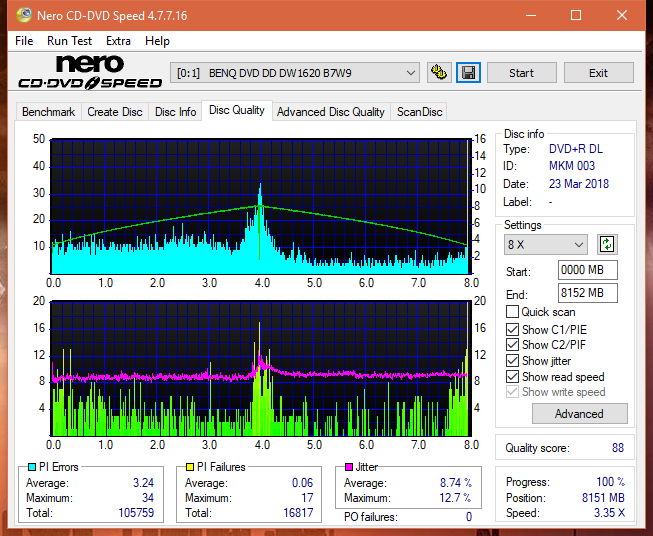Open the Extra menu

tap(118, 41)
